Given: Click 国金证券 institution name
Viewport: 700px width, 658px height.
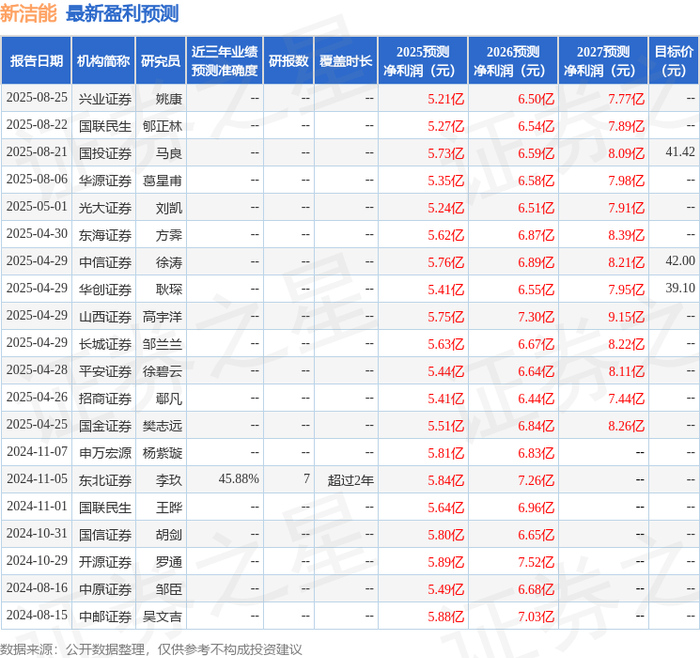Looking at the screenshot, I should pyautogui.click(x=105, y=425).
